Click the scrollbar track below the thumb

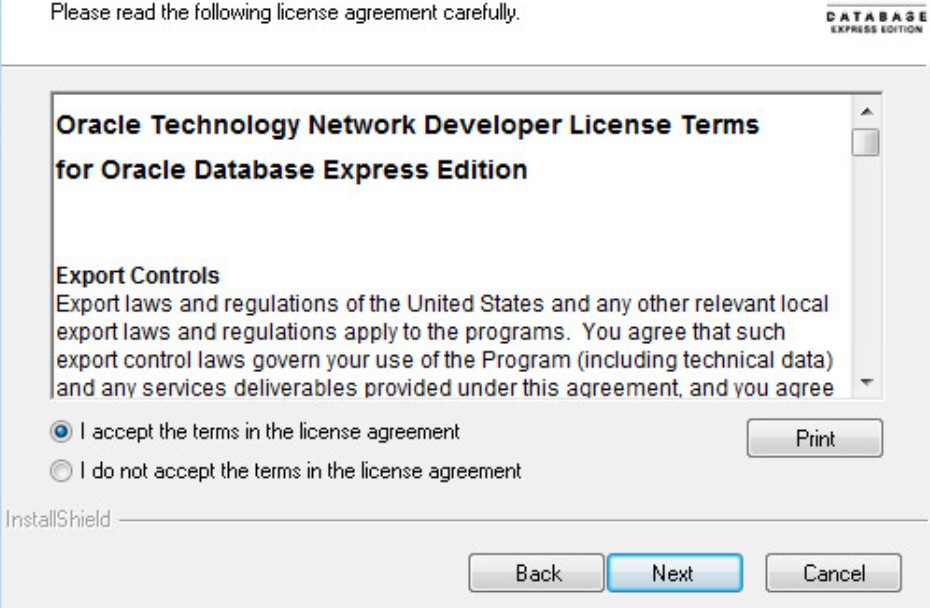867,263
